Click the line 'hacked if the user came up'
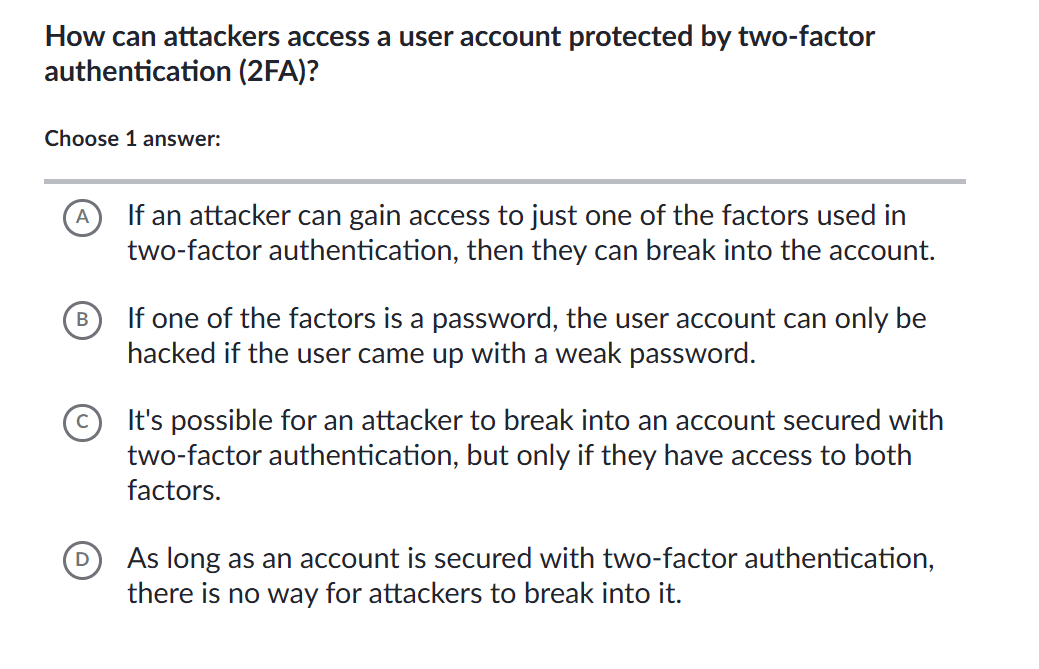The width and height of the screenshot is (1039, 669). click(x=440, y=353)
